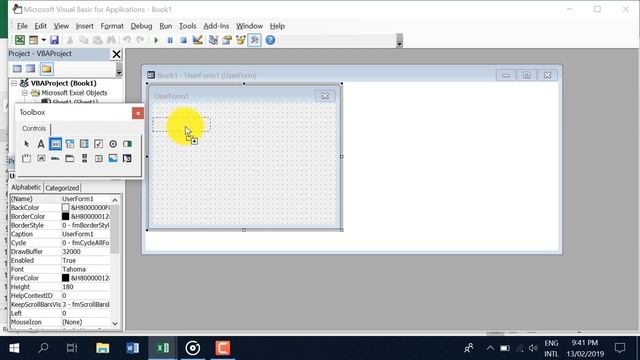This screenshot has width=640, height=360.
Task: Save the workbook with the floppy disk icon
Action: [x=54, y=40]
